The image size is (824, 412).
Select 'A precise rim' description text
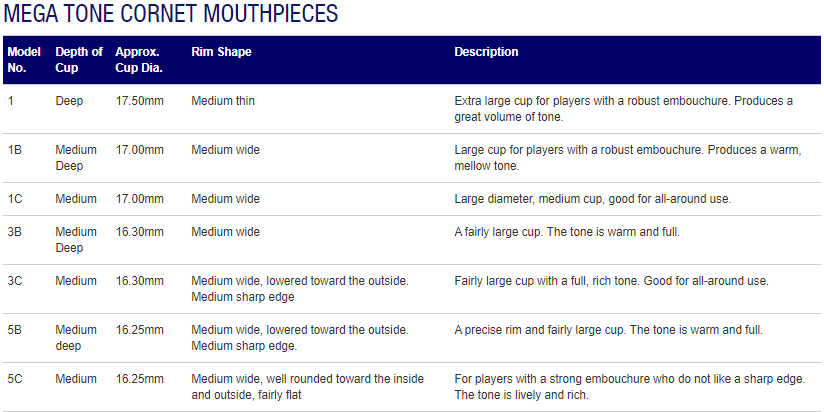(x=608, y=330)
